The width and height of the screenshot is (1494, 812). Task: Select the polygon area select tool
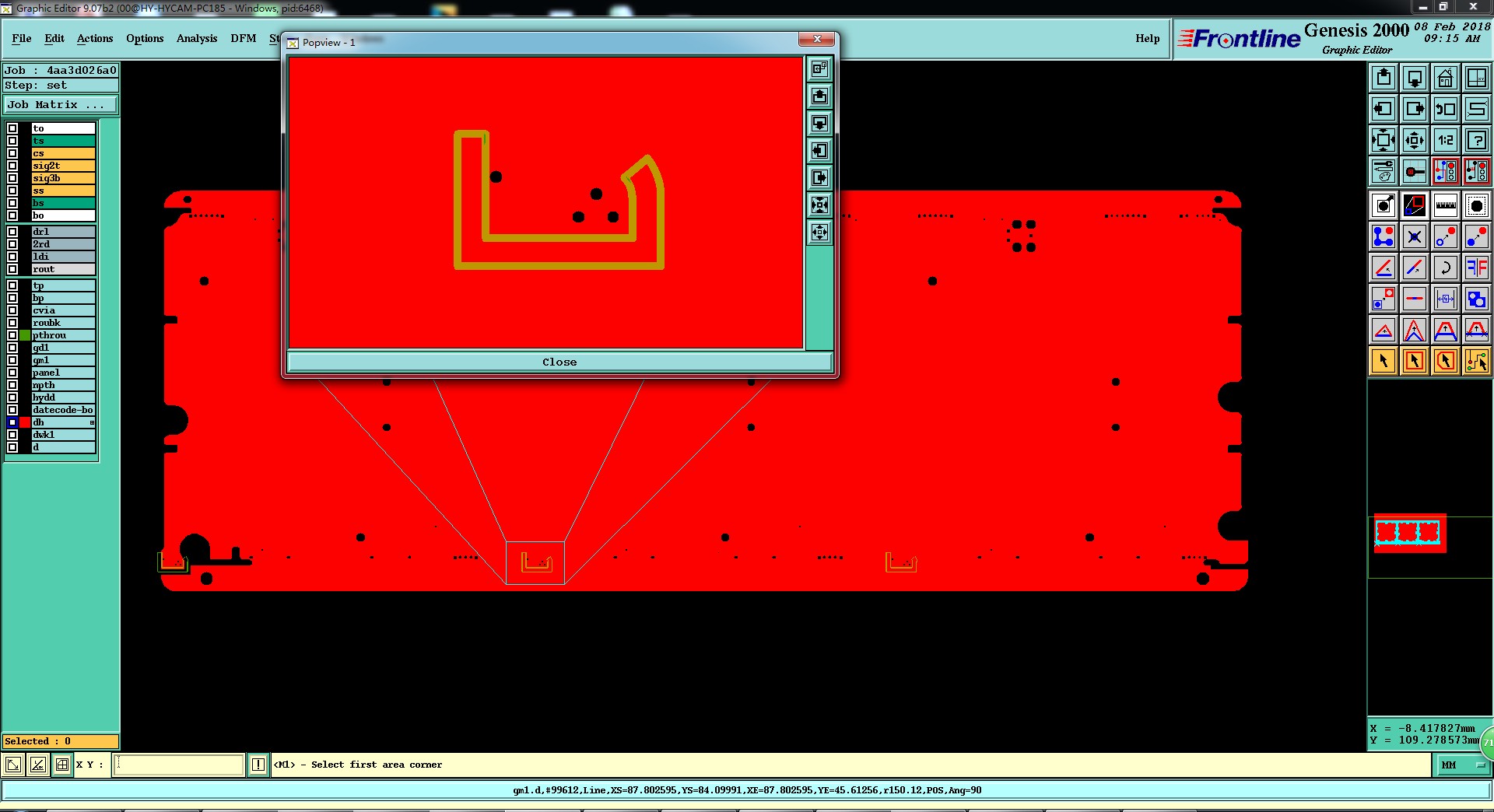point(1446,361)
